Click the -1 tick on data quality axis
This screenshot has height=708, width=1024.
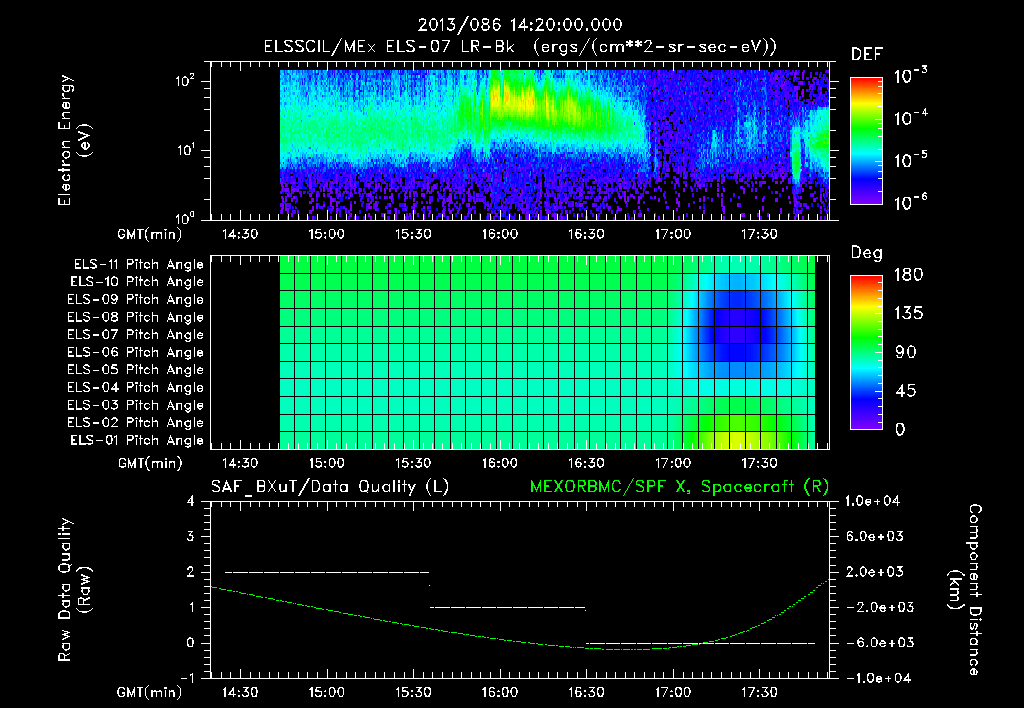187,678
